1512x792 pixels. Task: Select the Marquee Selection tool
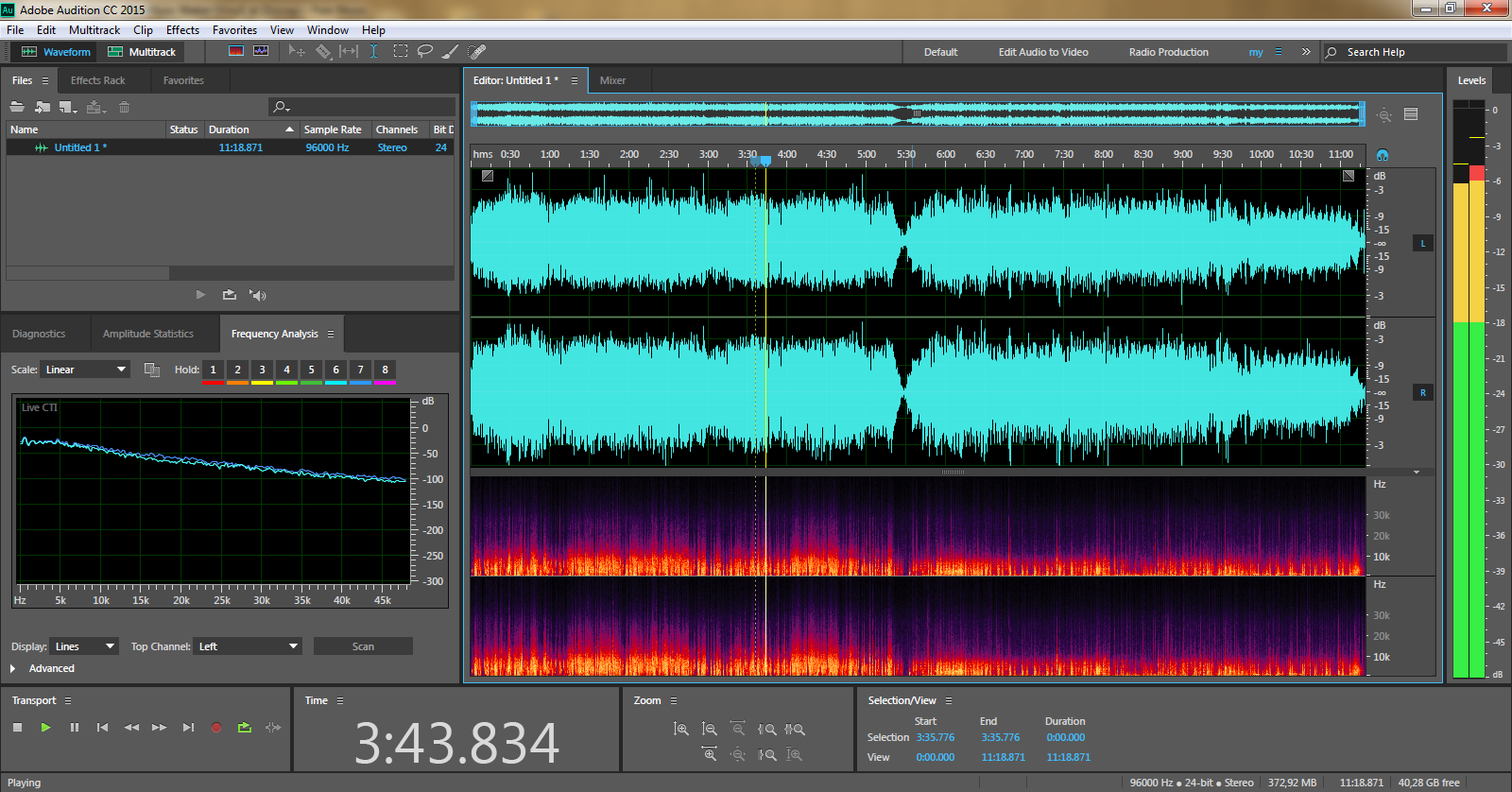(401, 52)
